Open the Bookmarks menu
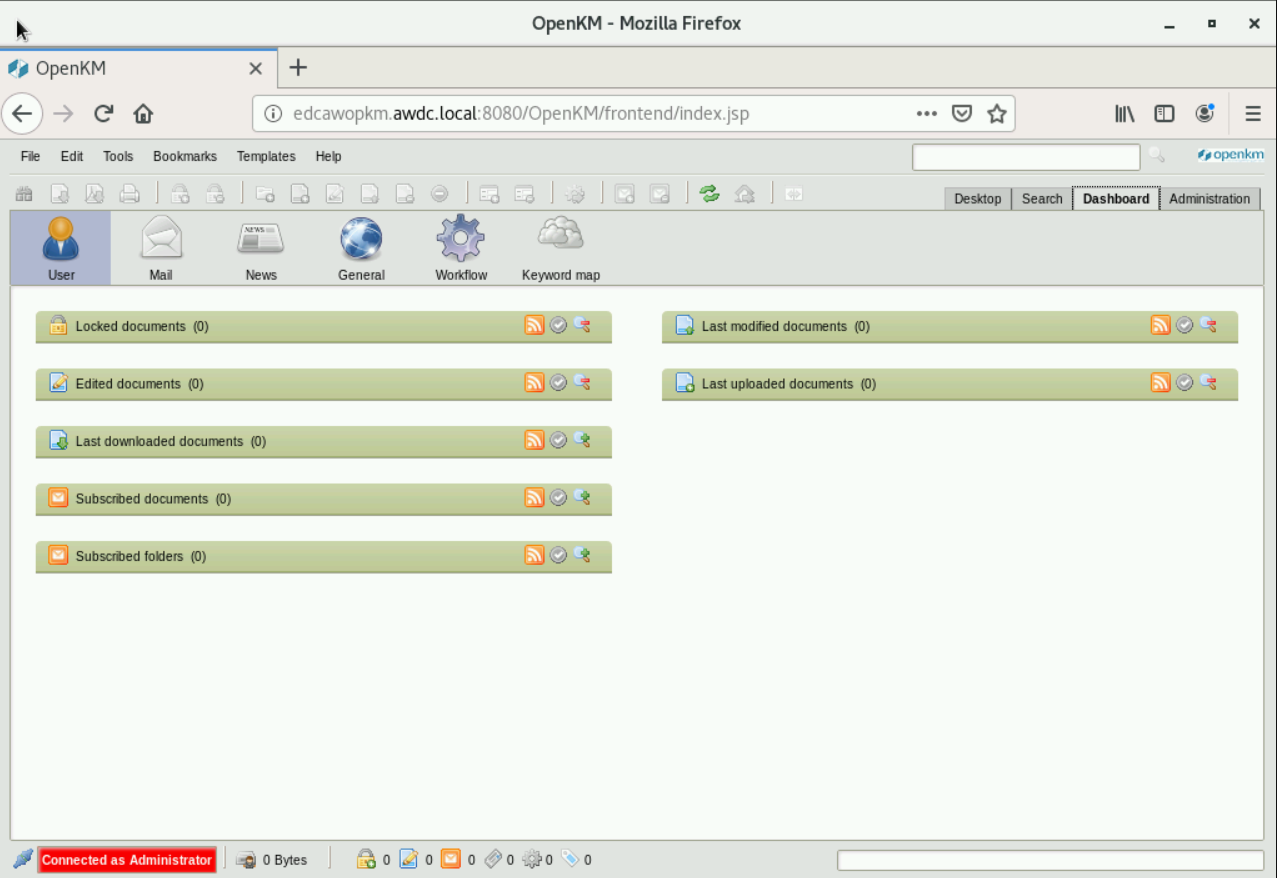This screenshot has height=878, width=1277. (x=185, y=156)
